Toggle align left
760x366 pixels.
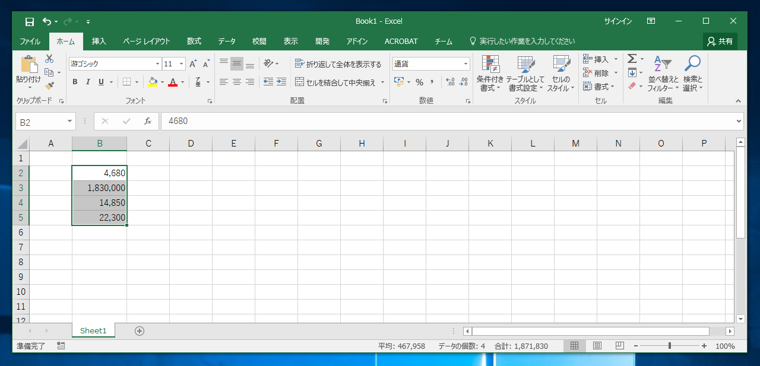[223, 82]
